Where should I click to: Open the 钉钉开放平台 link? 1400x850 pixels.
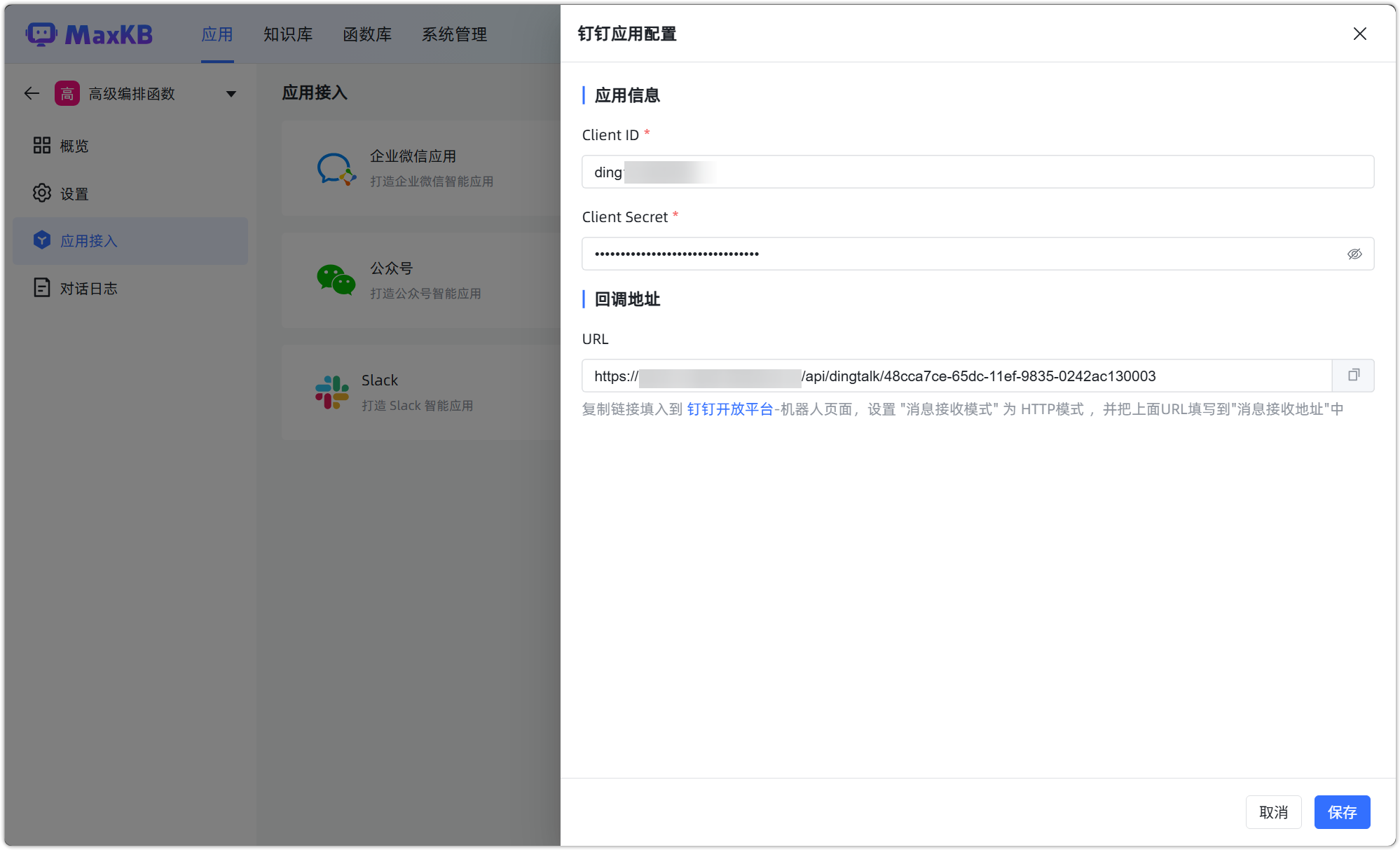[x=730, y=409]
